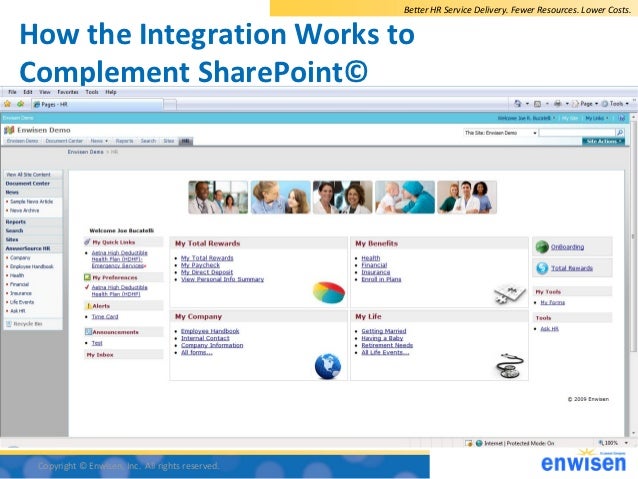Open the My Forms link under My Tools
The height and width of the screenshot is (479, 638).
[x=553, y=302]
